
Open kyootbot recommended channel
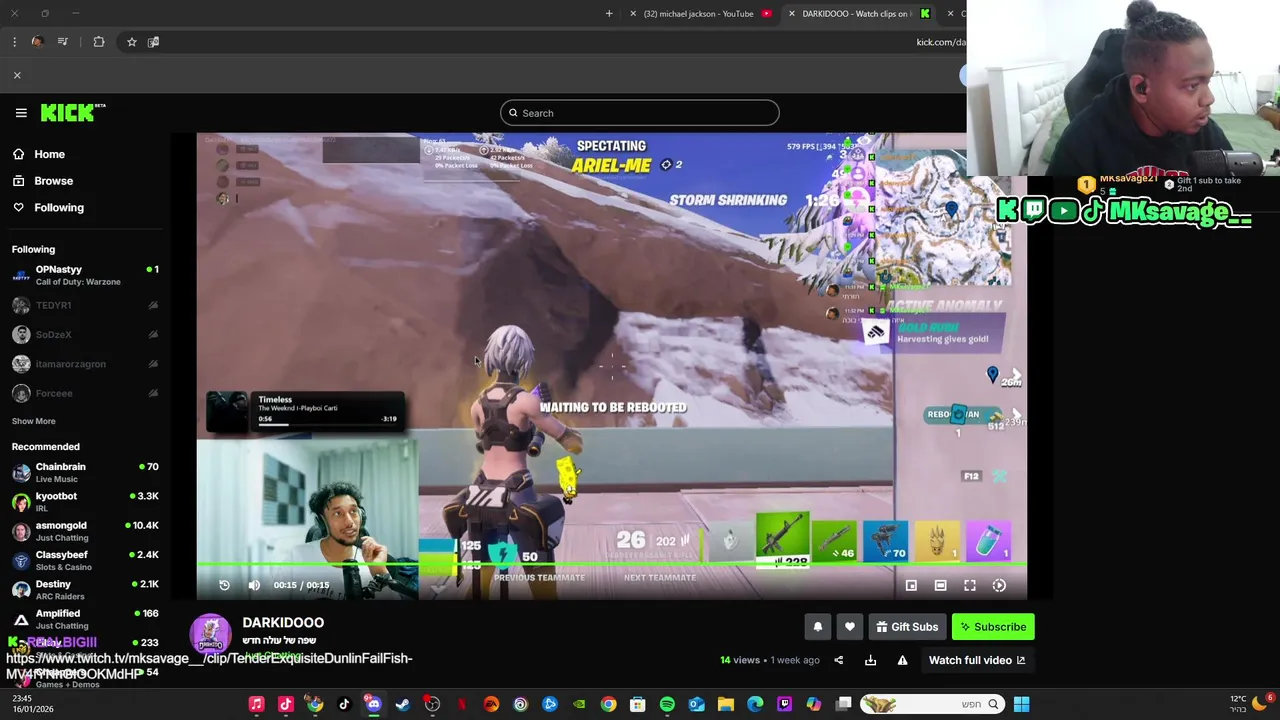point(85,501)
